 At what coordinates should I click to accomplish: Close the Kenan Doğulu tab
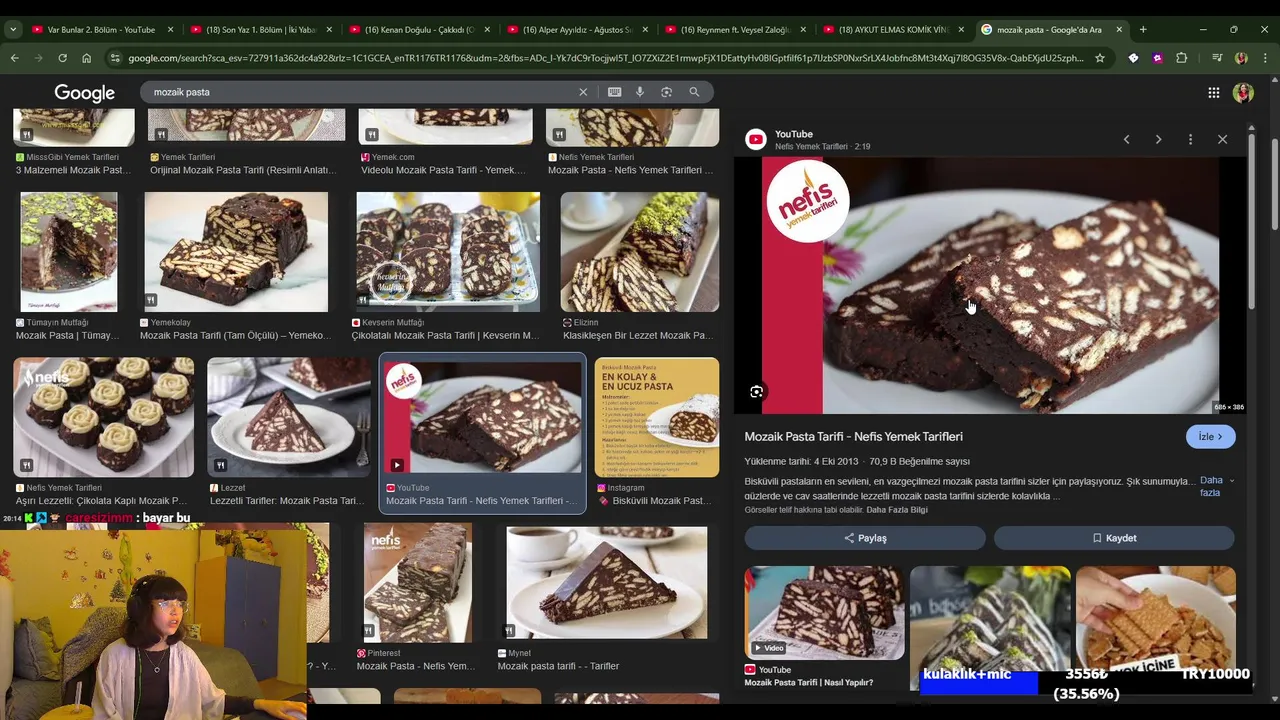(x=487, y=30)
